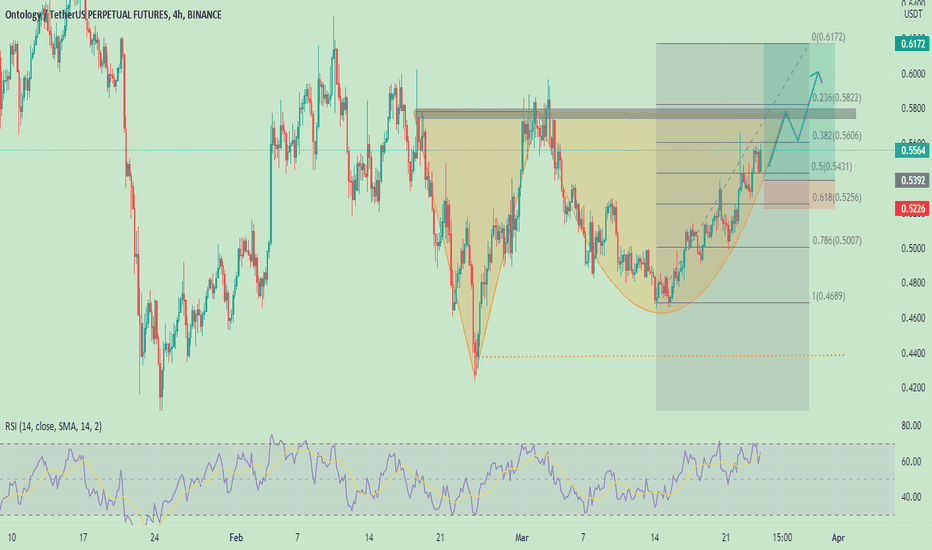Select the gray 0.5392 price label

click(912, 180)
